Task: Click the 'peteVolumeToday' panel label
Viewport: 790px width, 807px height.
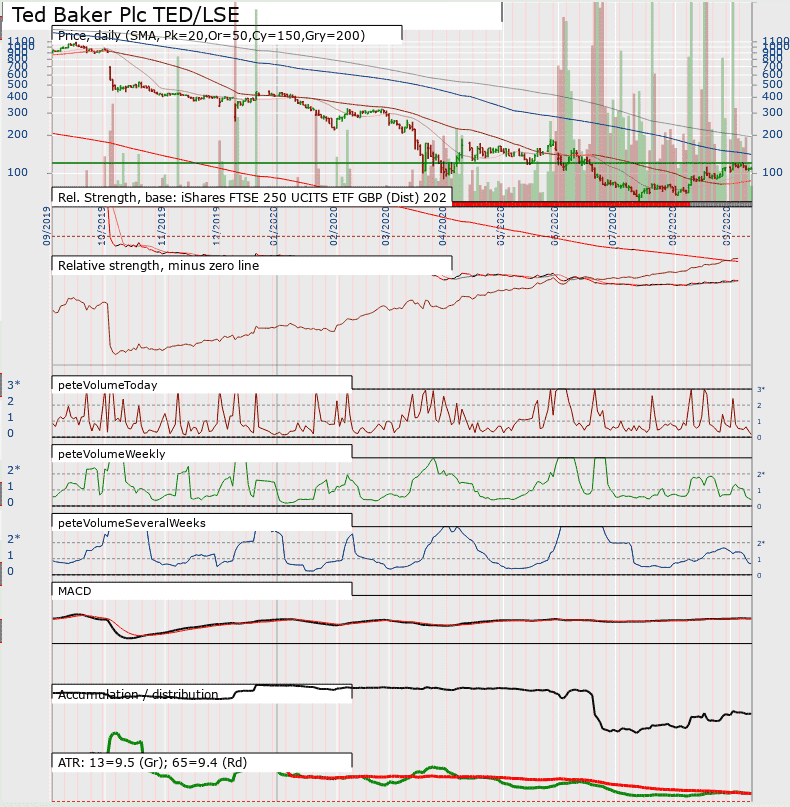Action: [108, 385]
